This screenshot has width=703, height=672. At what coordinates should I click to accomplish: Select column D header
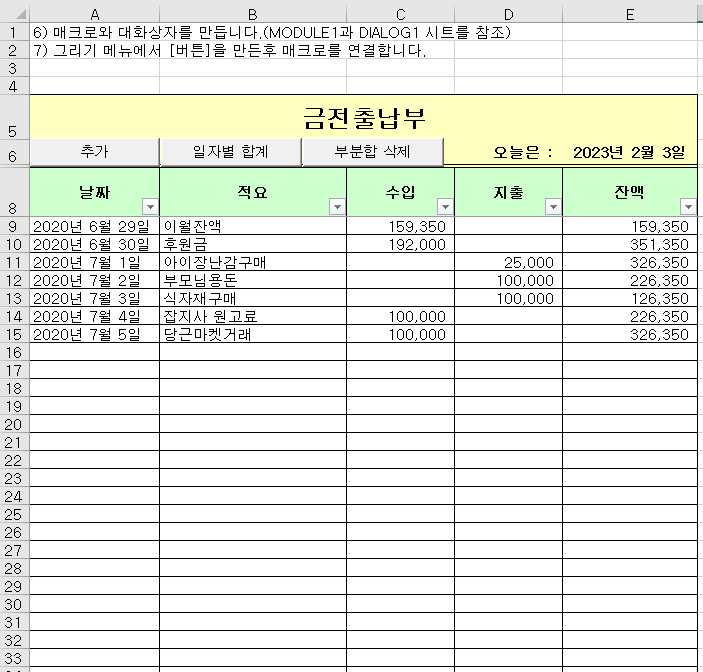point(508,14)
